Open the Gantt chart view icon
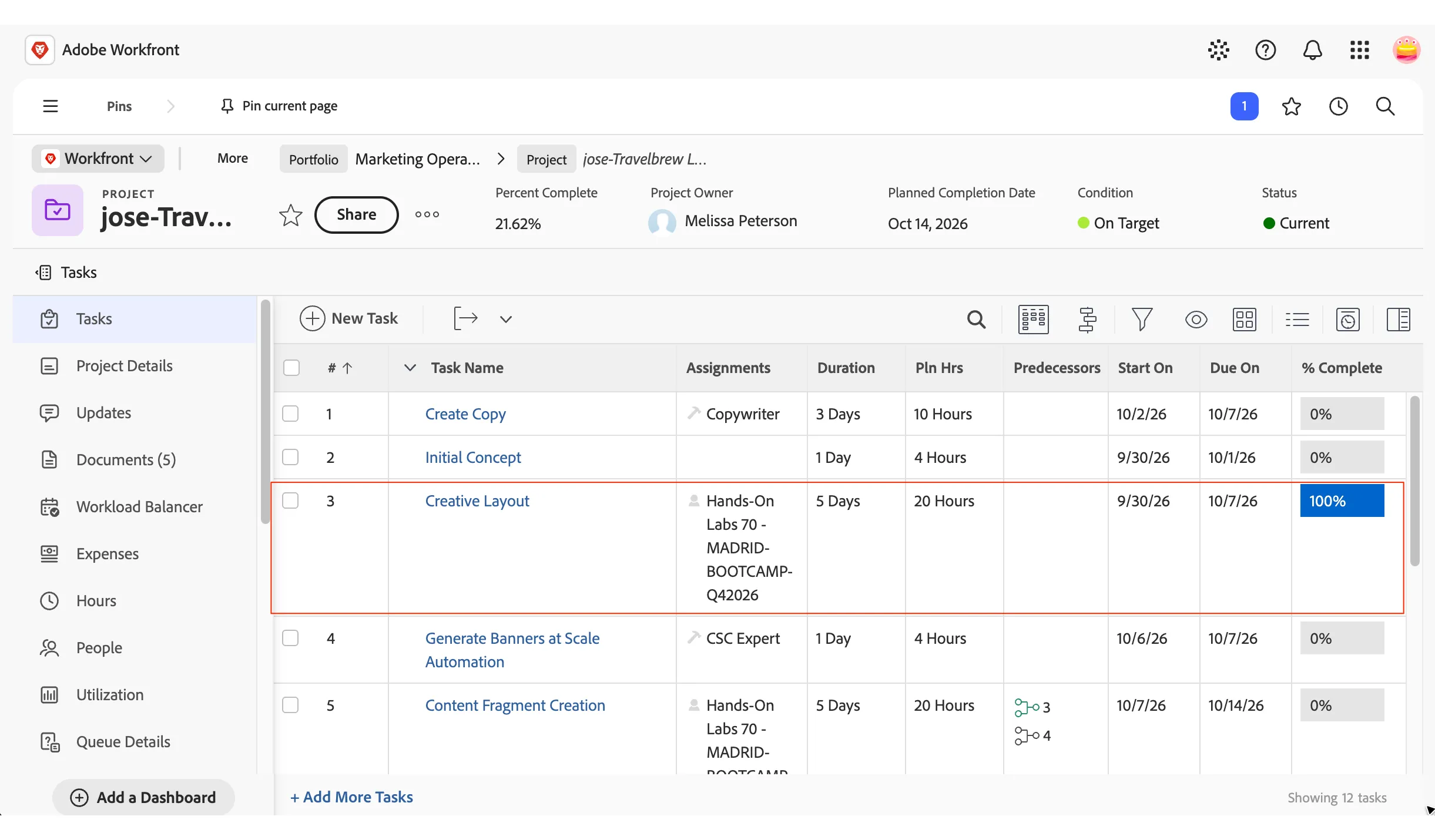The width and height of the screenshot is (1435, 840). point(1087,320)
